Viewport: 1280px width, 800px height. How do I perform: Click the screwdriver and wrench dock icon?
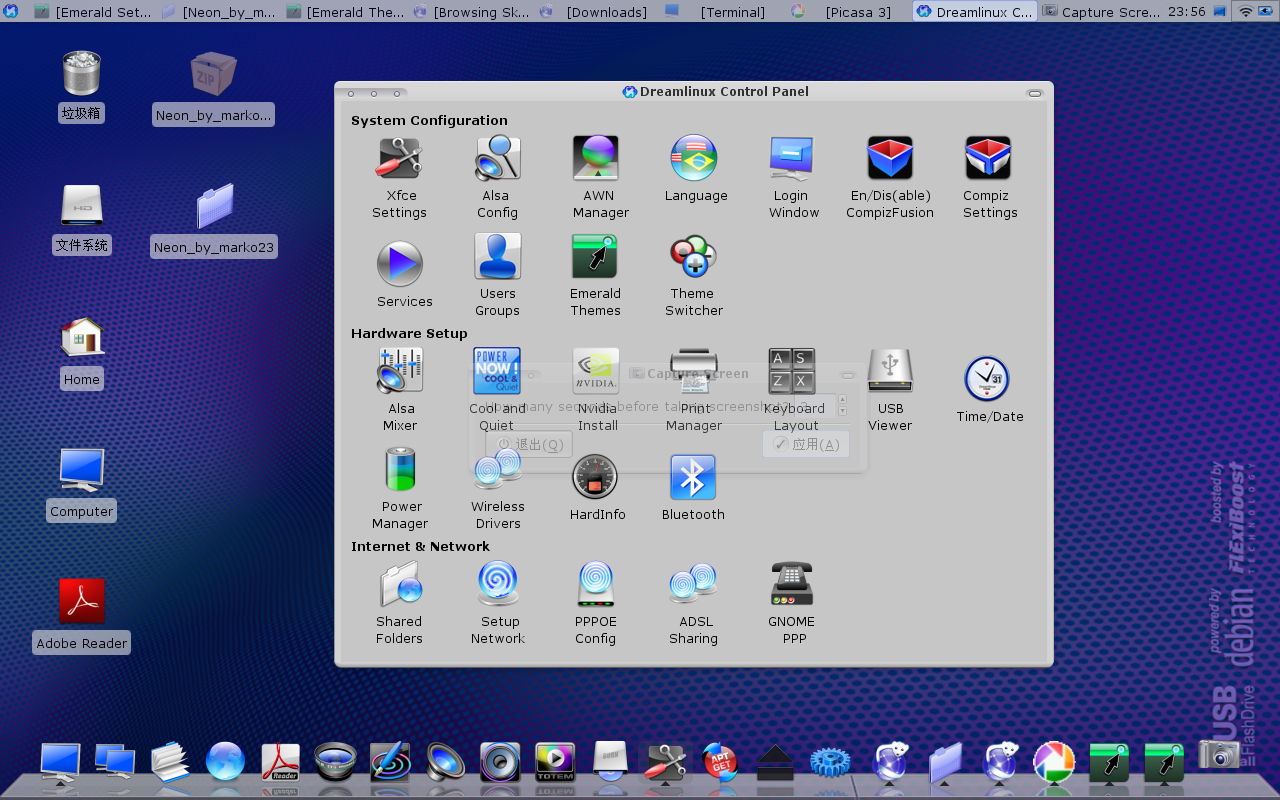[x=665, y=762]
